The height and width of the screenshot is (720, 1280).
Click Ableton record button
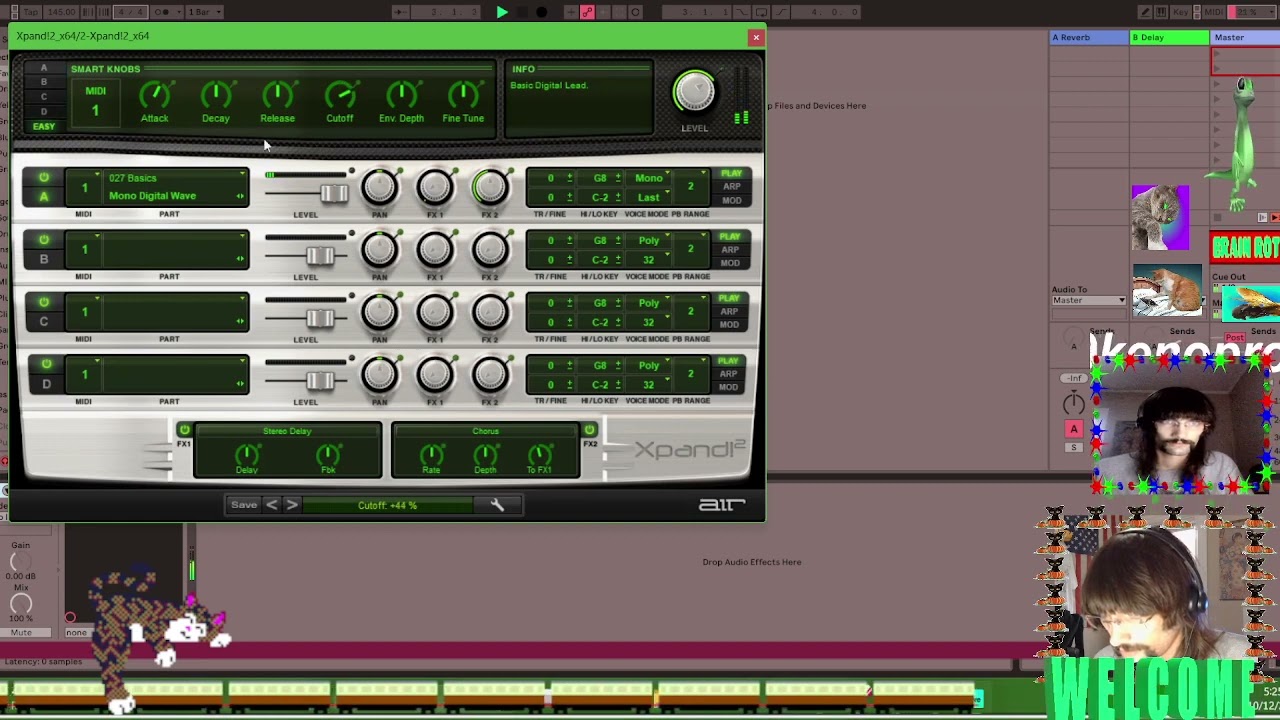coord(542,12)
